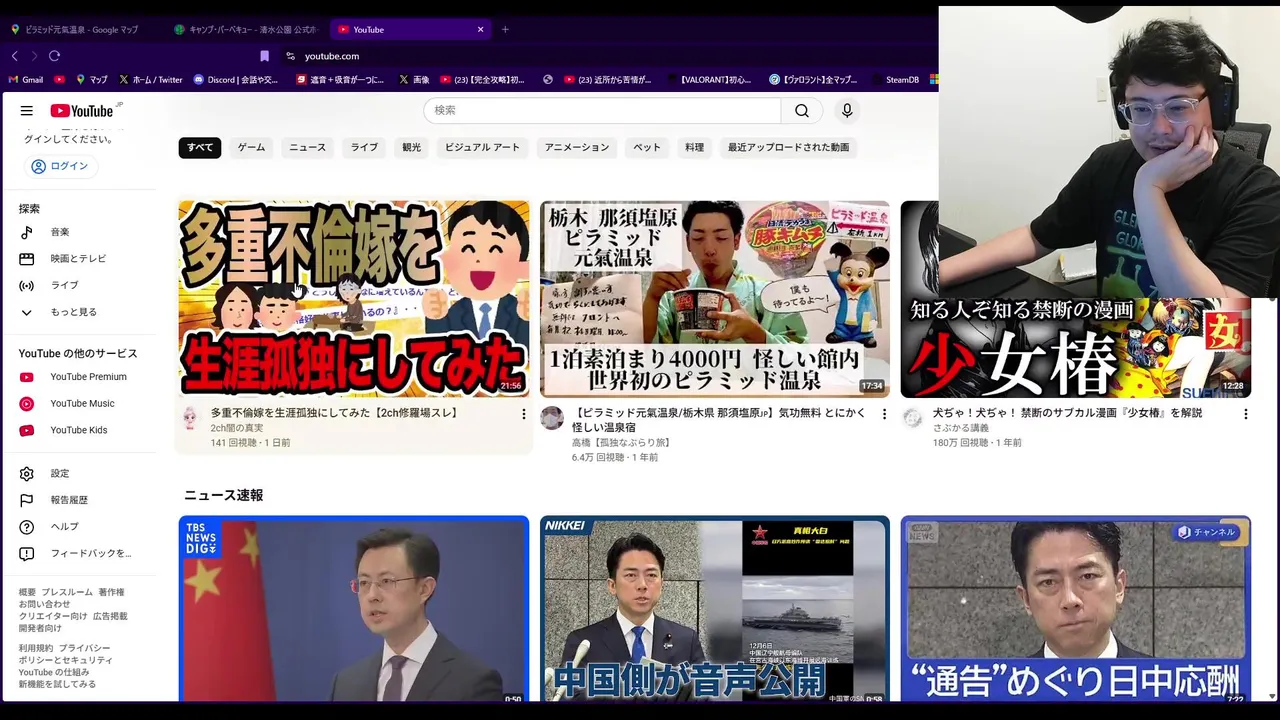Click the YouTube logo

[84, 111]
